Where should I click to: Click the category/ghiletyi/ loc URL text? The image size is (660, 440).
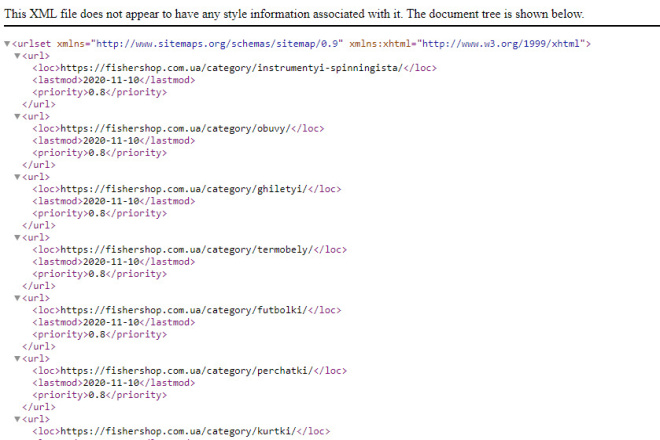point(184,189)
